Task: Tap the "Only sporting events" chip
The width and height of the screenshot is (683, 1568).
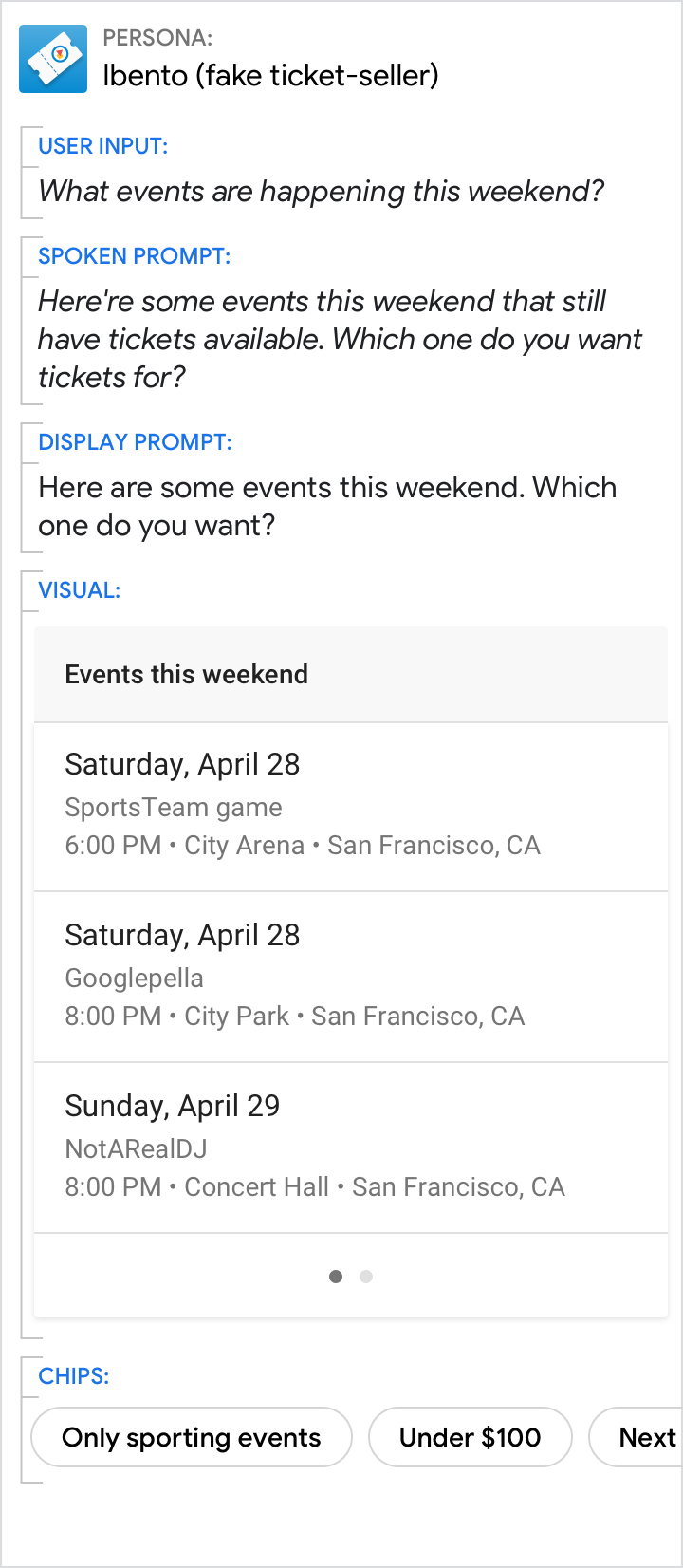Action: tap(192, 1437)
